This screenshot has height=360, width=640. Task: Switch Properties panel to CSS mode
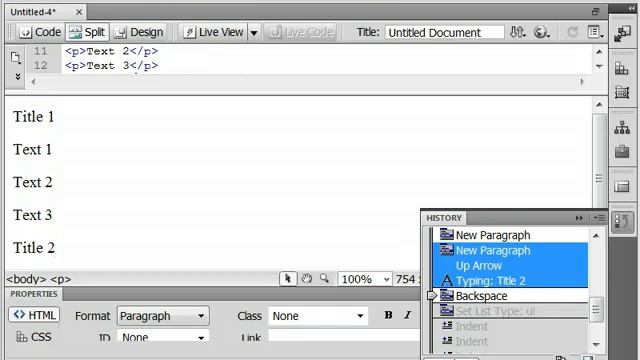pyautogui.click(x=34, y=337)
